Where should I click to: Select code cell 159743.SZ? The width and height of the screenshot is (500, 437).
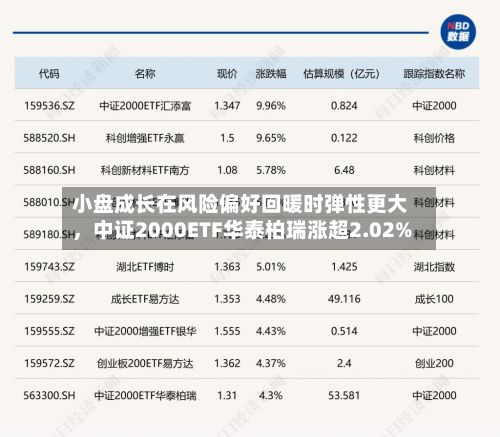tap(49, 267)
